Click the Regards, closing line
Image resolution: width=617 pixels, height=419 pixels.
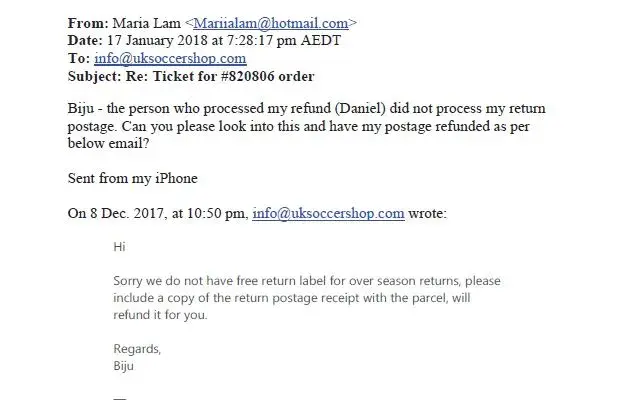point(138,350)
